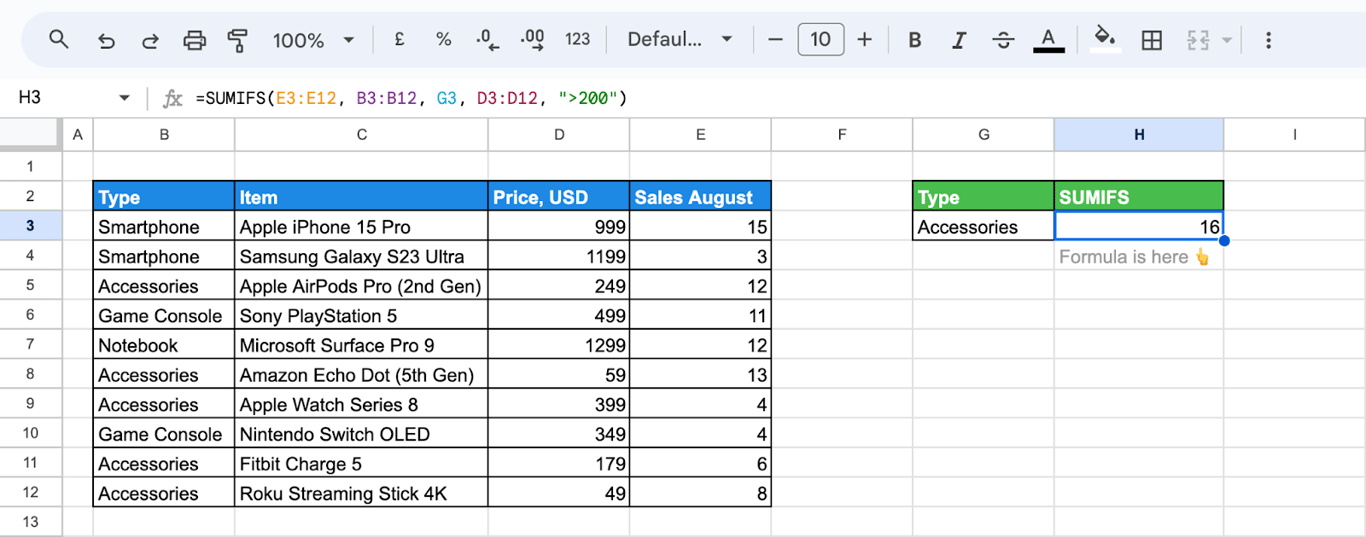Select column I header
The image size is (1366, 537).
[1295, 134]
